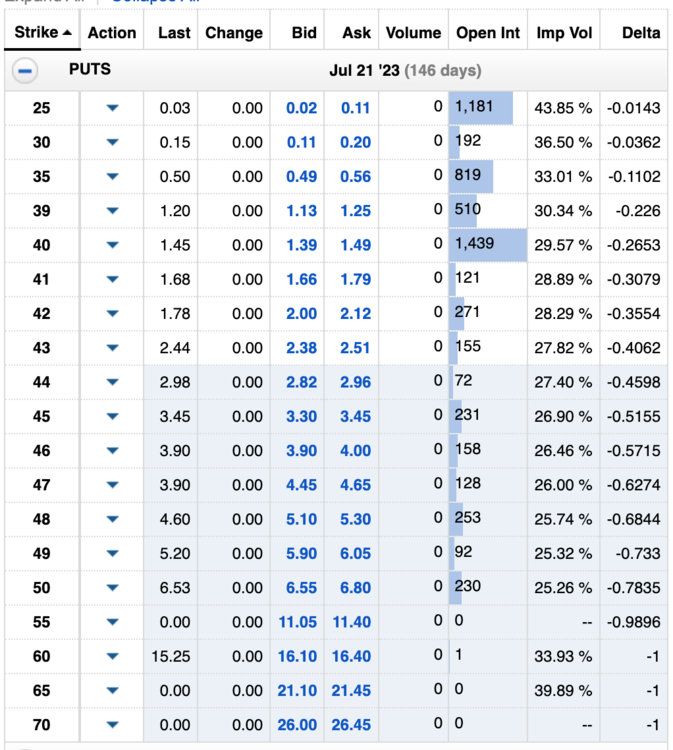Open action dropdown for strike 35
Image resolution: width=673 pixels, height=750 pixels.
click(x=112, y=176)
